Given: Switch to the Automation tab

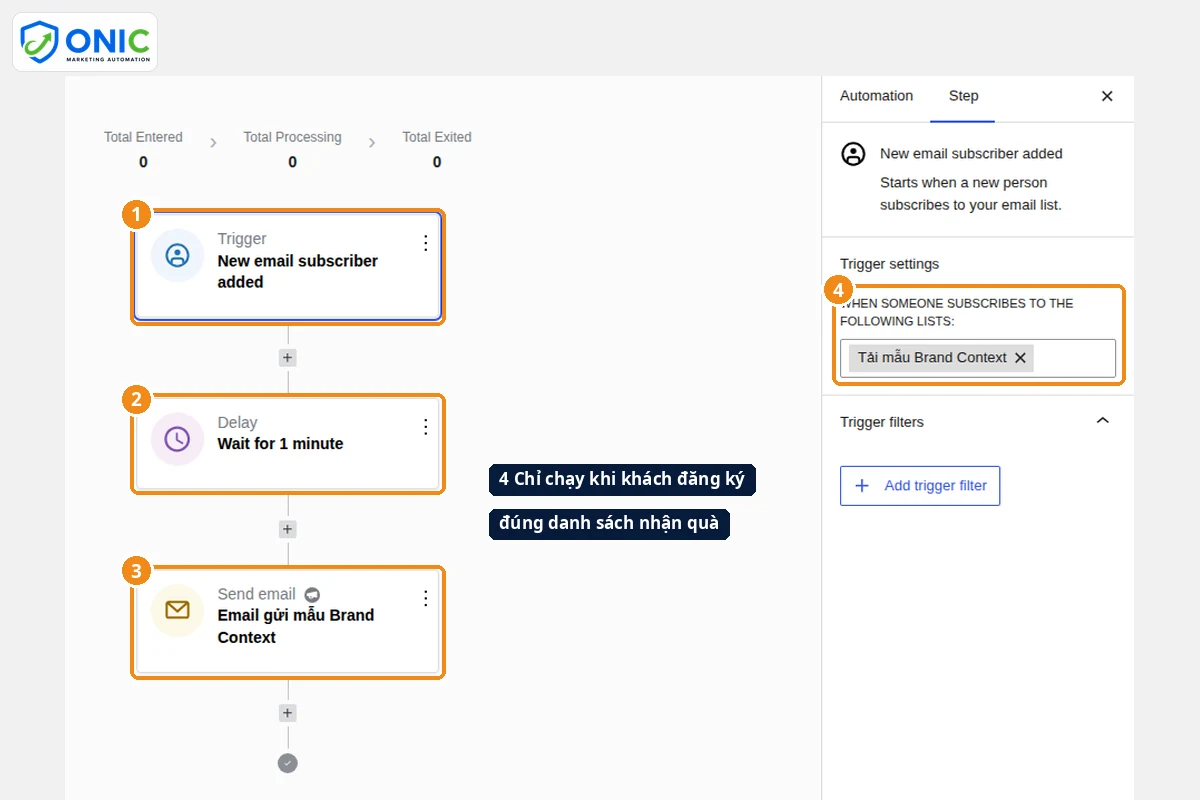Looking at the screenshot, I should tap(876, 96).
